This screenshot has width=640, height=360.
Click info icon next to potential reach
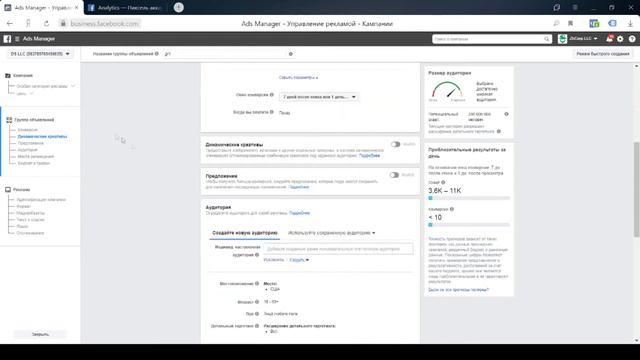tap(507, 114)
